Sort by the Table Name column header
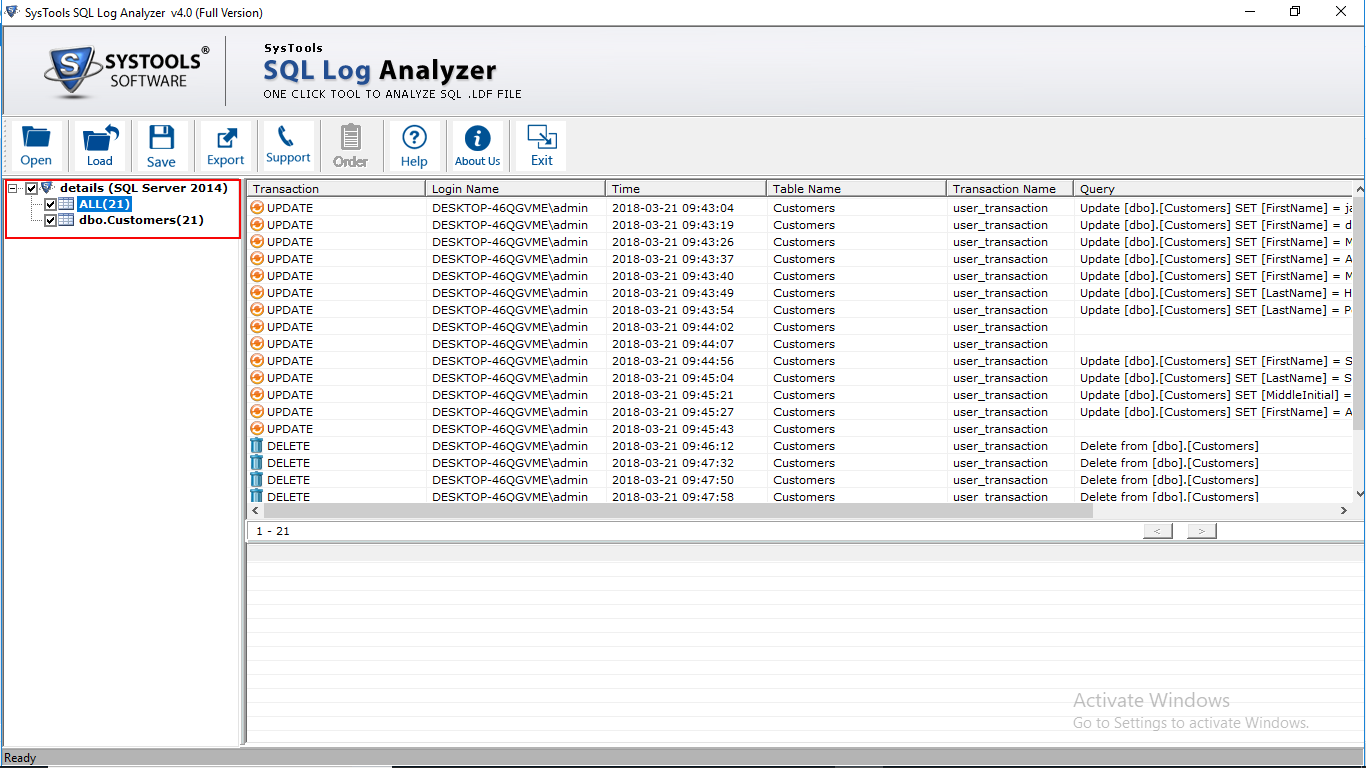The height and width of the screenshot is (768, 1366). [x=856, y=189]
